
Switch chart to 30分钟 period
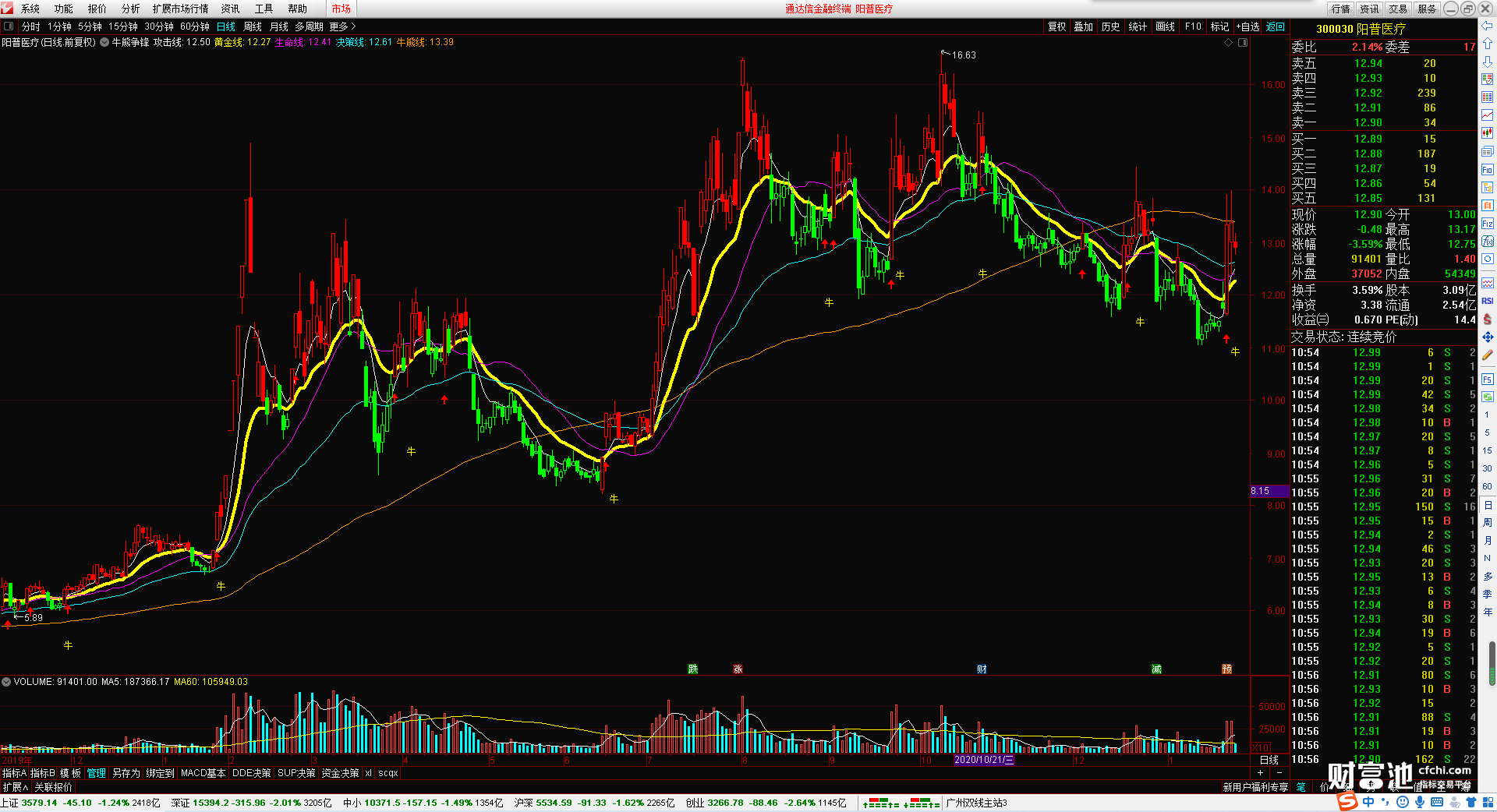(158, 26)
